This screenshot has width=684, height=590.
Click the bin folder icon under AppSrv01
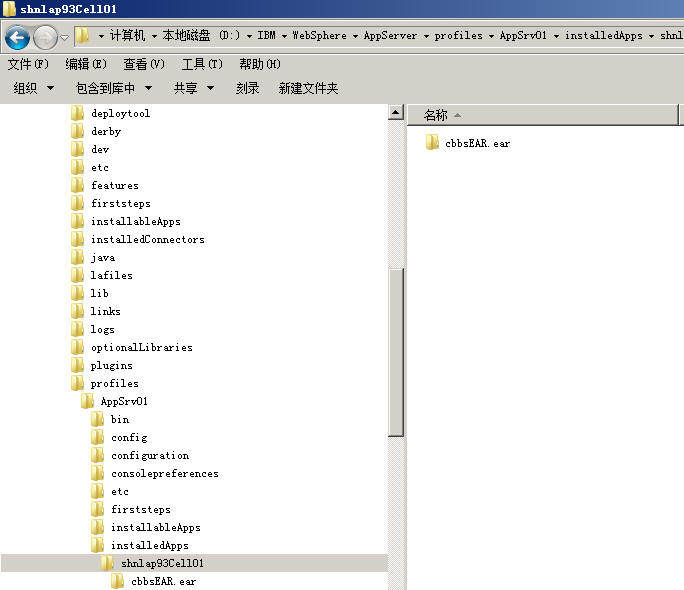pos(97,419)
